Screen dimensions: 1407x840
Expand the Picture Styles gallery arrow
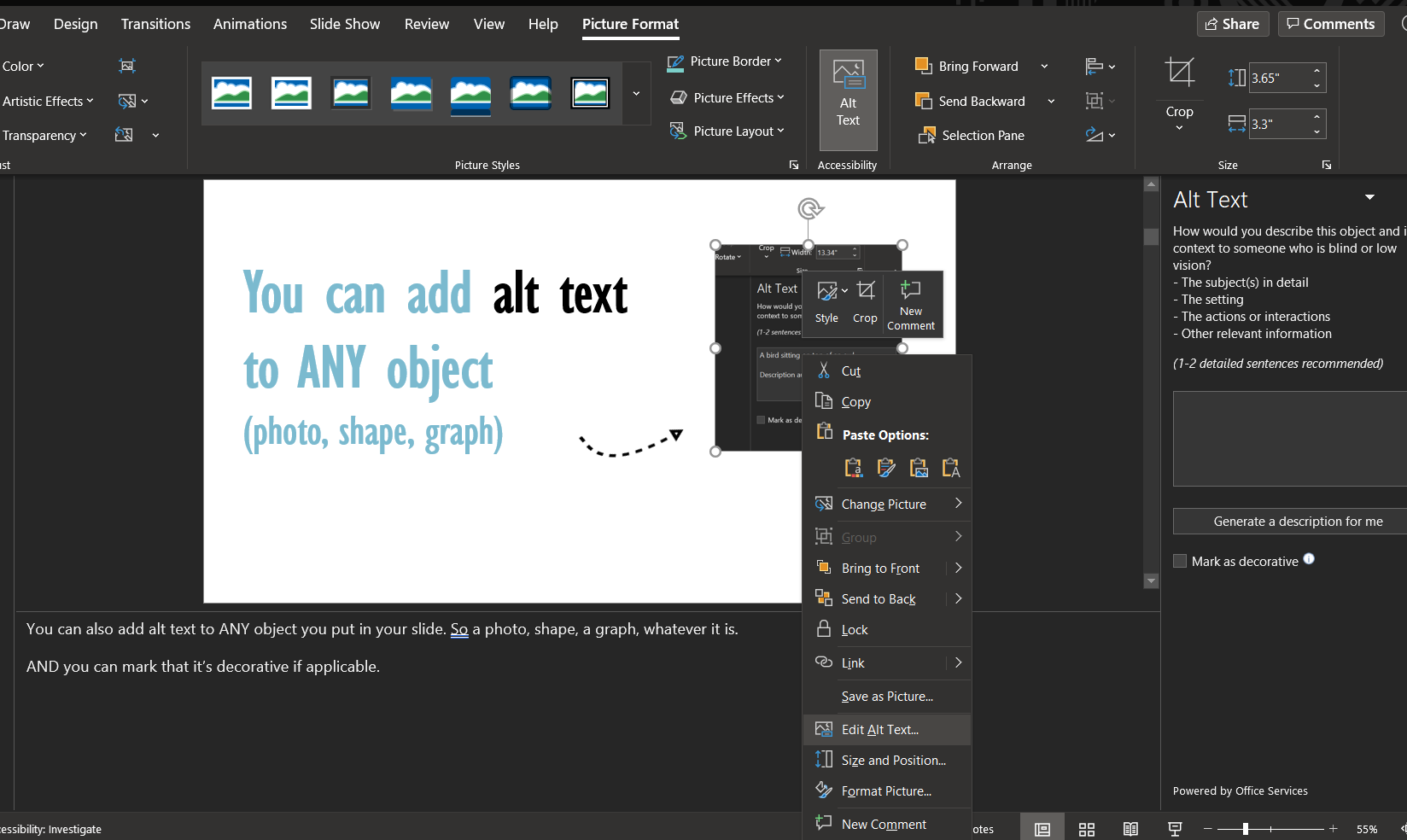click(x=636, y=94)
